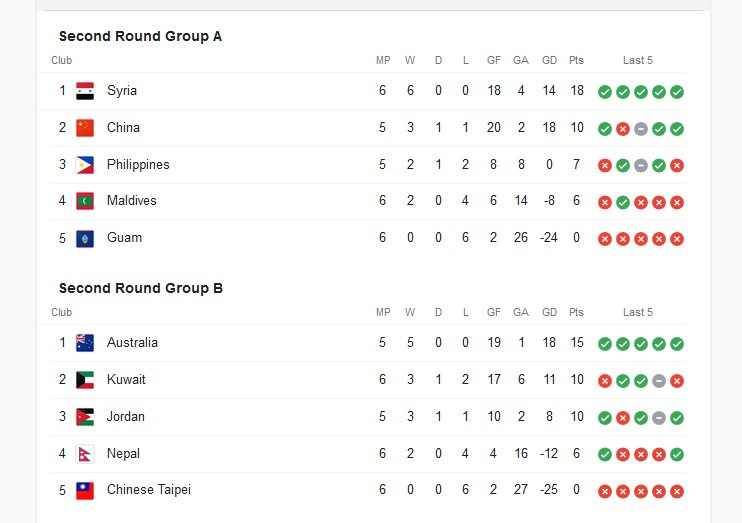742x523 pixels.
Task: Click the China flag icon
Action: pyautogui.click(x=85, y=128)
